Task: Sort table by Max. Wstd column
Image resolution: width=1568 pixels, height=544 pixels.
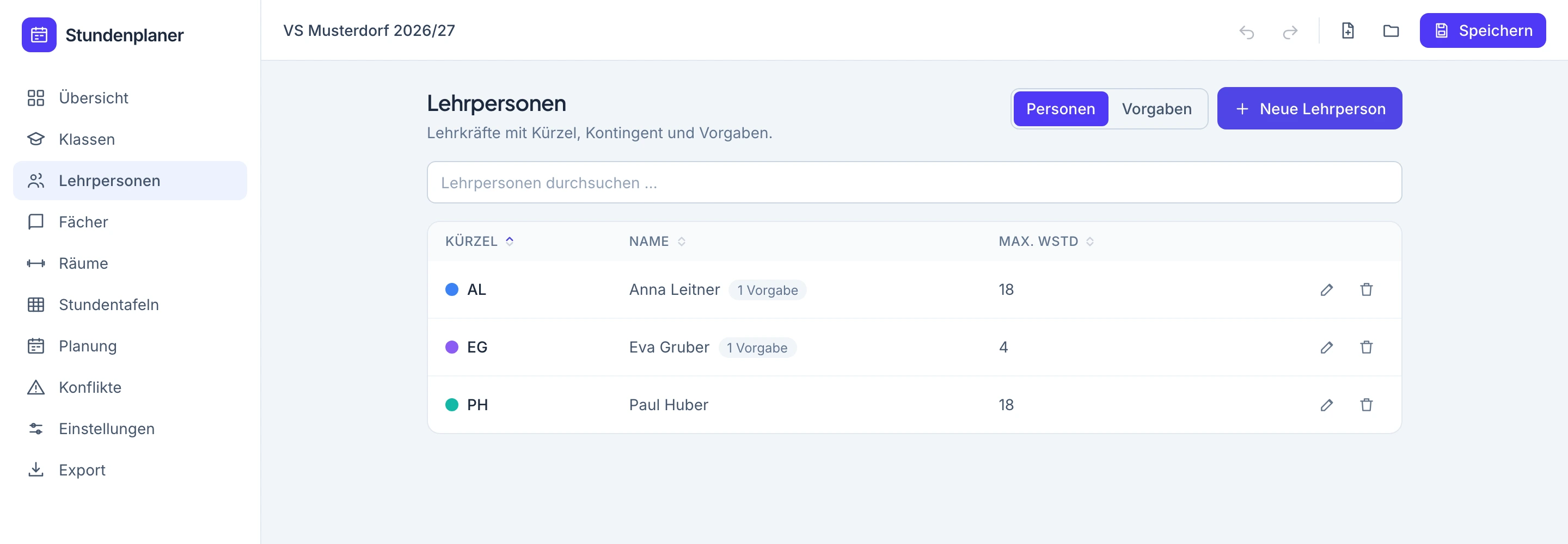Action: pos(1046,242)
